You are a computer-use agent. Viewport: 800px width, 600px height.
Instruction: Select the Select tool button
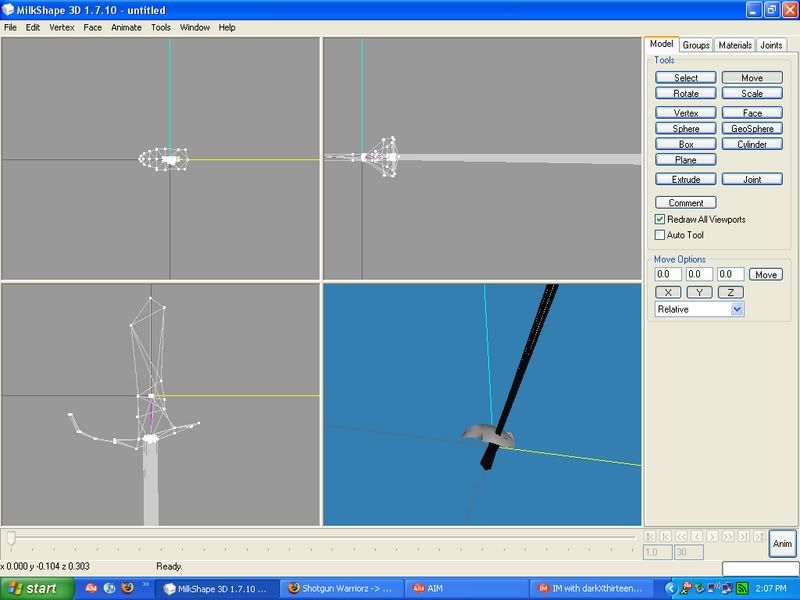click(686, 78)
